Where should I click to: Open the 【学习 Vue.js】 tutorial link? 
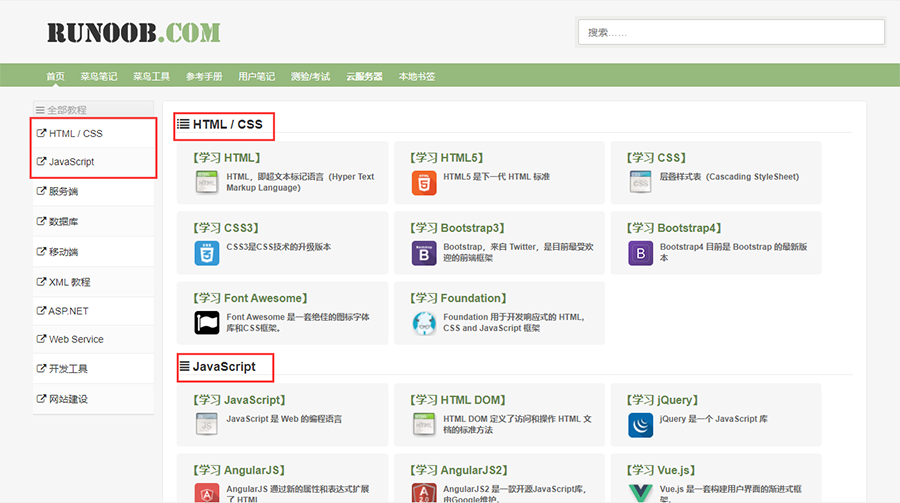point(661,470)
